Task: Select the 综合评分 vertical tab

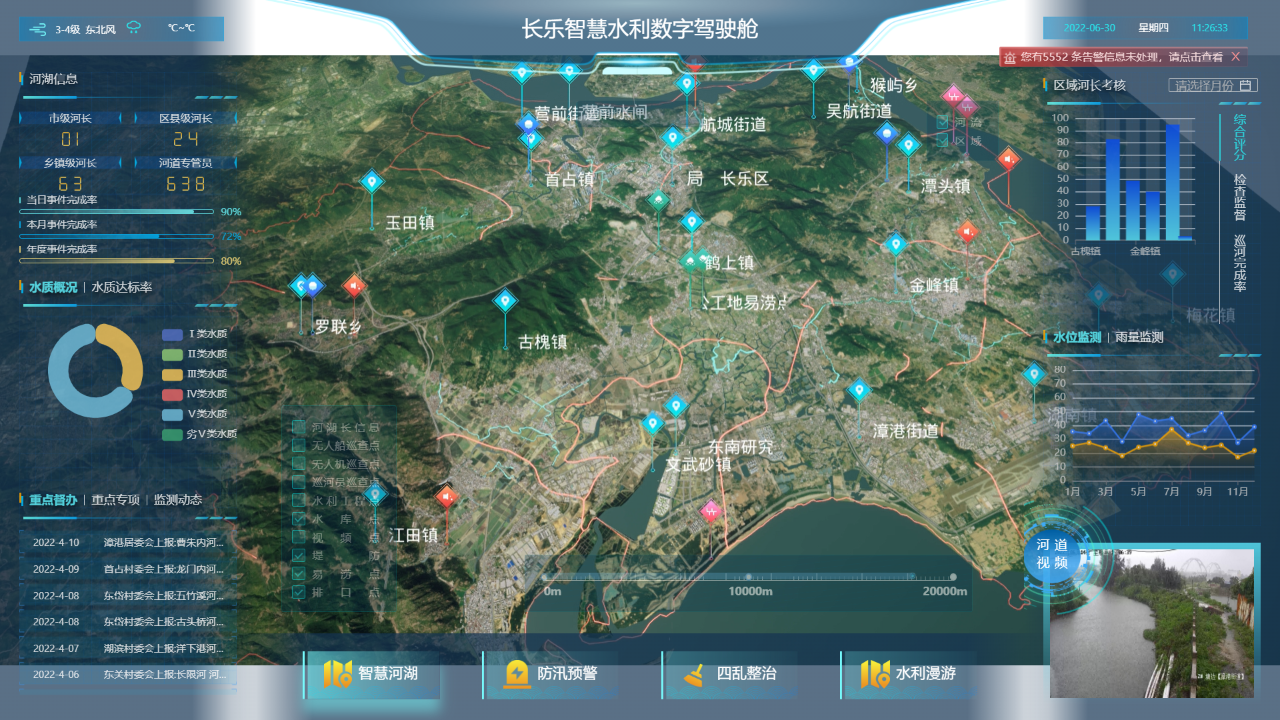Action: coord(1240,137)
